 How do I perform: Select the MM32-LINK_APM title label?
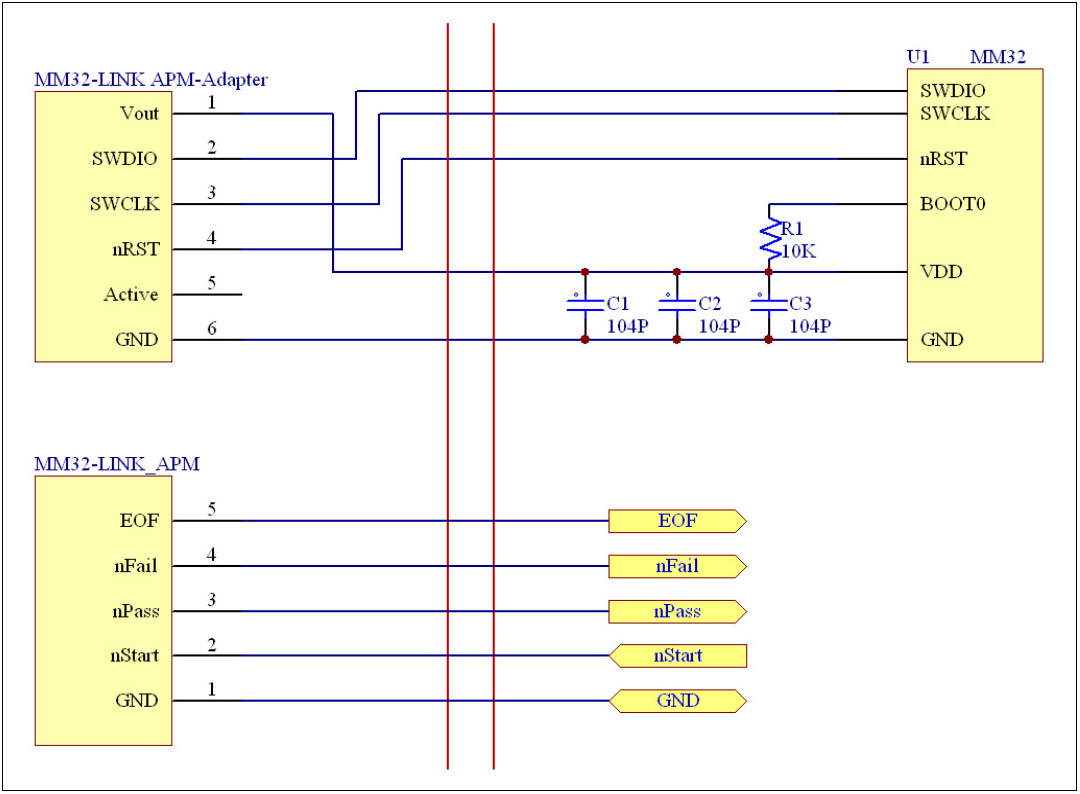[117, 463]
